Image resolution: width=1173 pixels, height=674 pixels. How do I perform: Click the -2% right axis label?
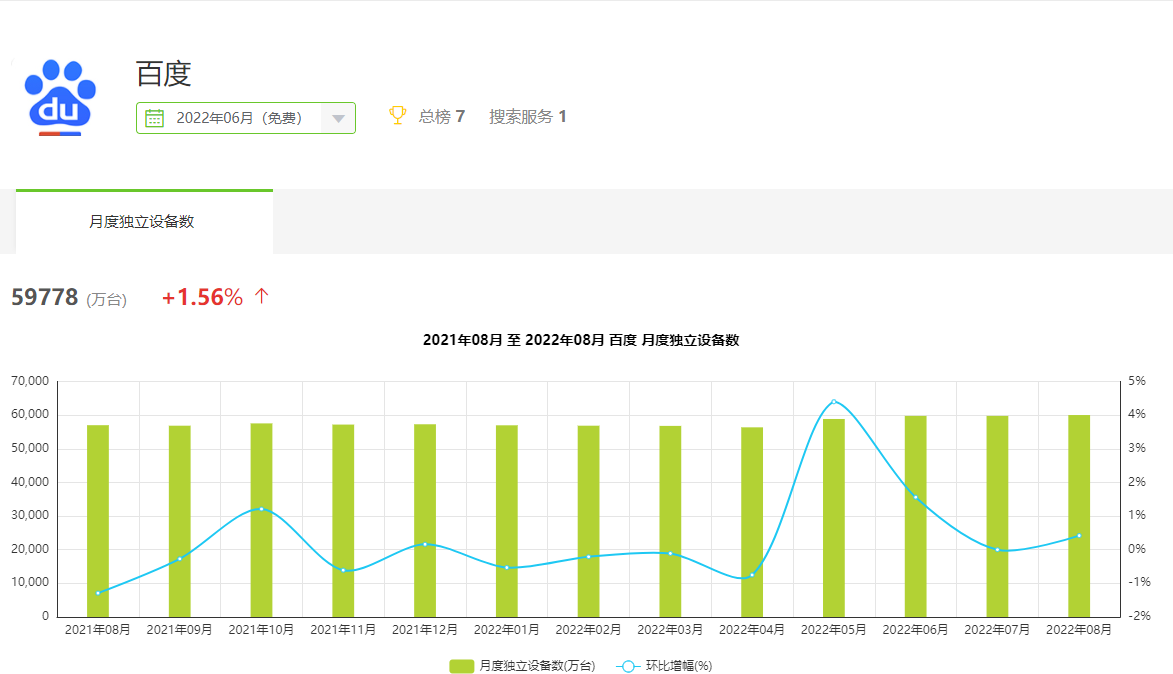(1139, 616)
